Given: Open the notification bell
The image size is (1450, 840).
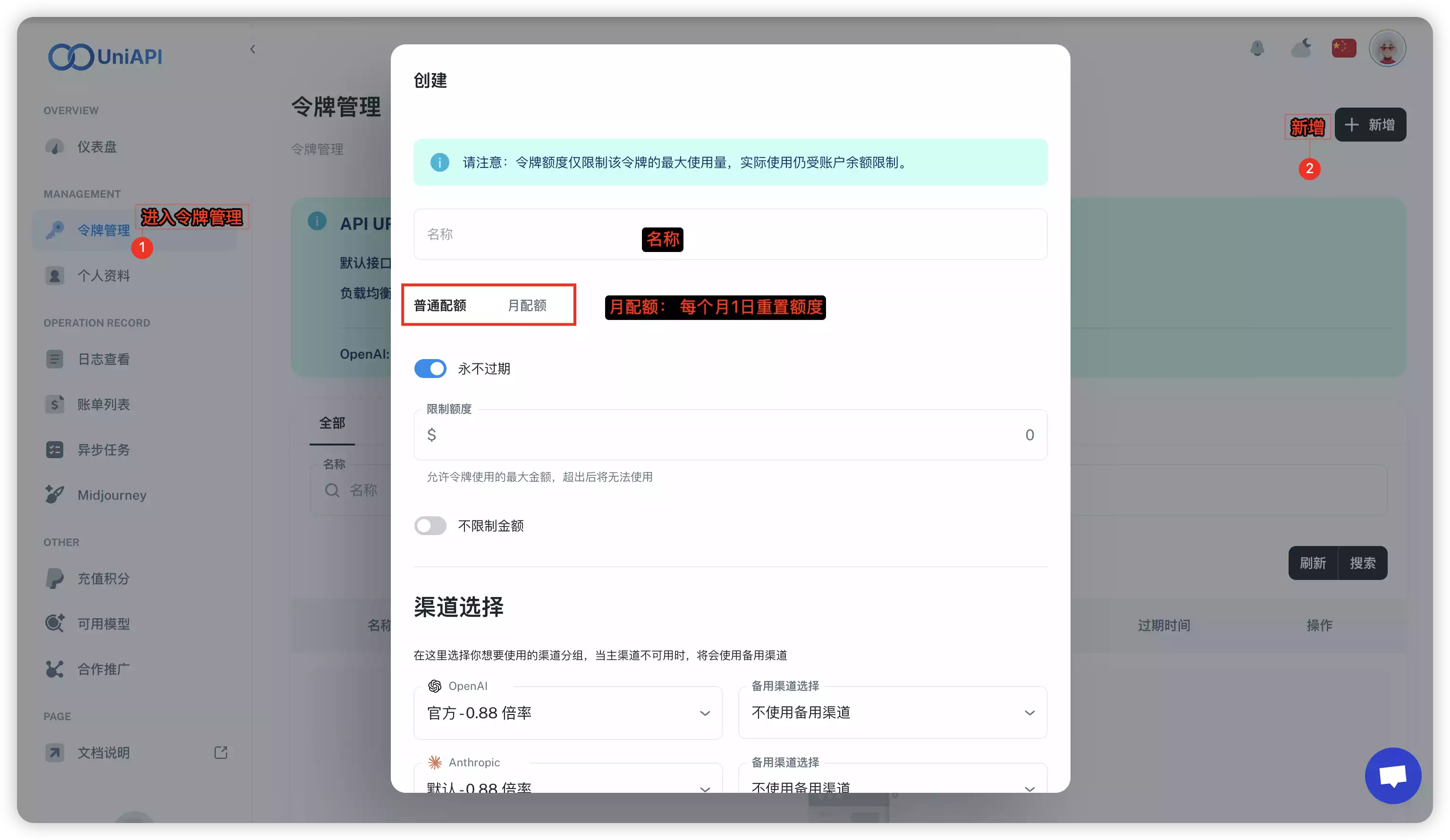Looking at the screenshot, I should click(1258, 48).
